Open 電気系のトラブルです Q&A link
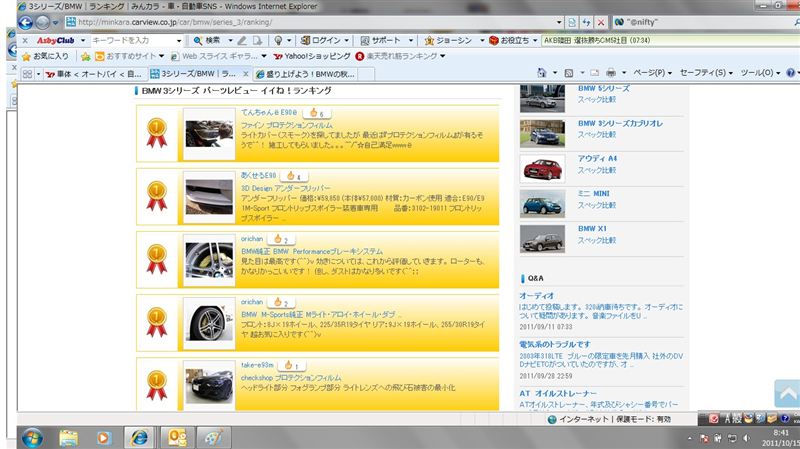The width and height of the screenshot is (800, 449). click(x=555, y=344)
